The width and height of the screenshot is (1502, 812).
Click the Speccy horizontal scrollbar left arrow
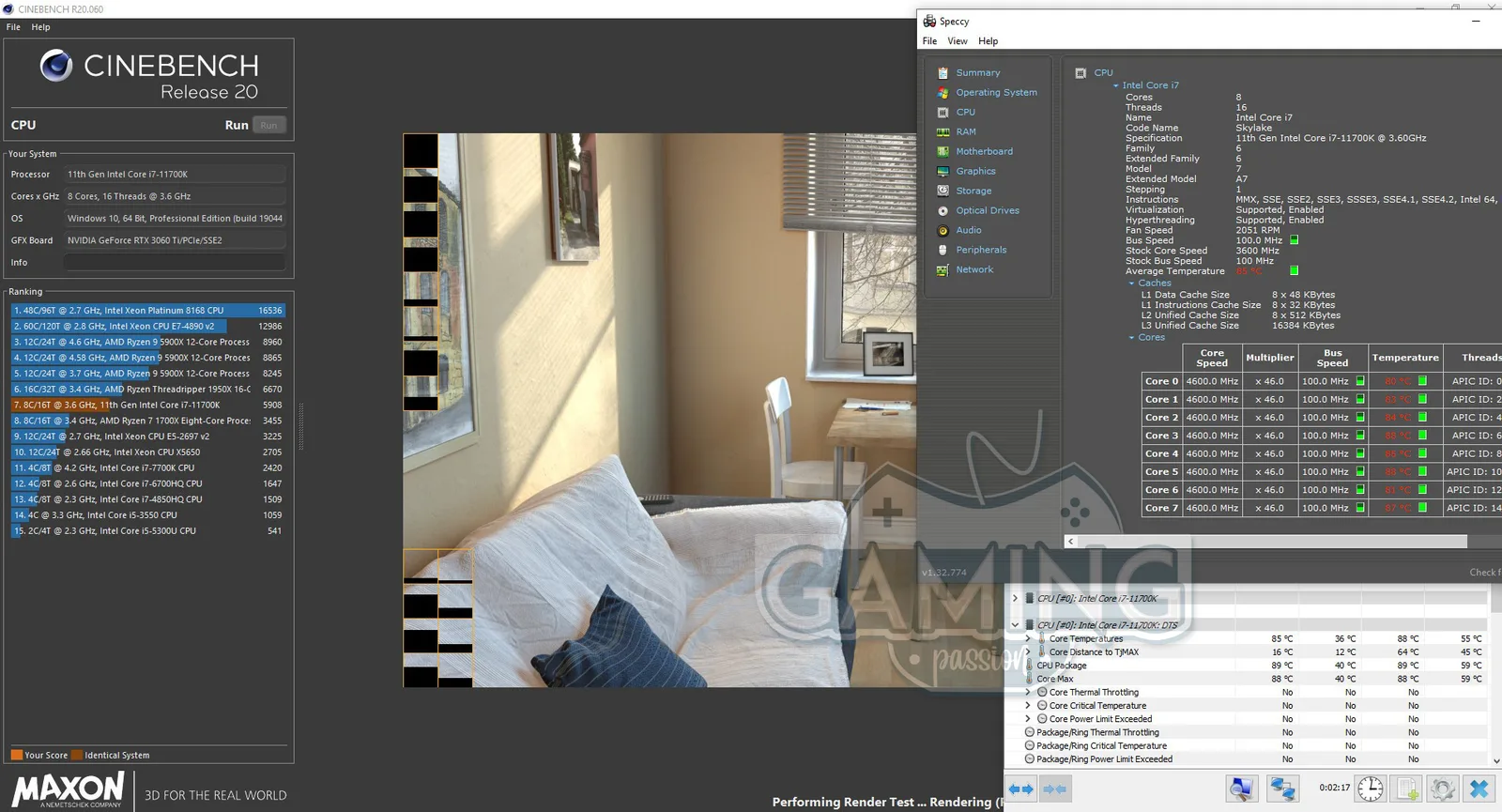1070,542
